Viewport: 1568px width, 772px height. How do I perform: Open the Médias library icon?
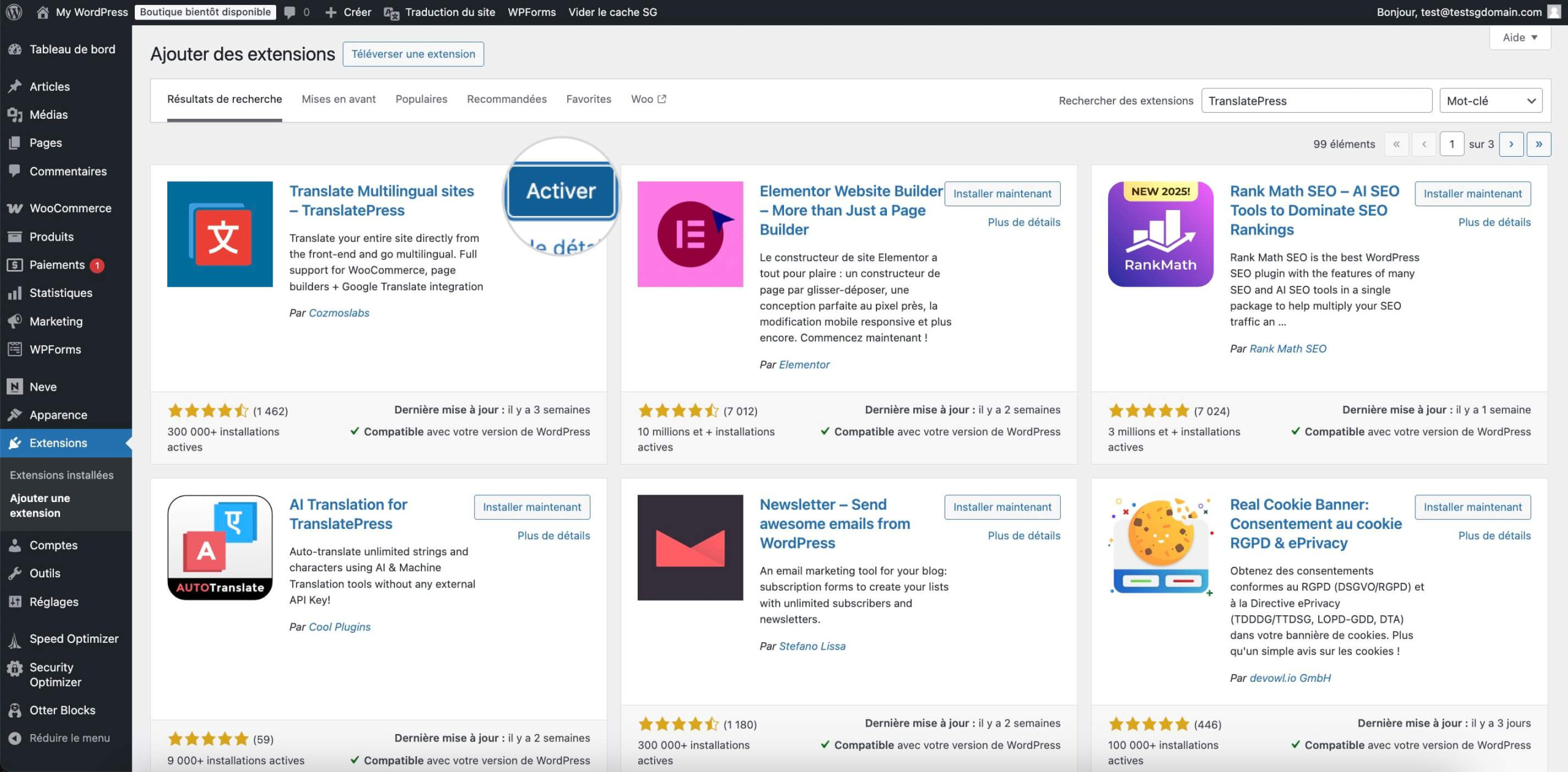click(15, 114)
